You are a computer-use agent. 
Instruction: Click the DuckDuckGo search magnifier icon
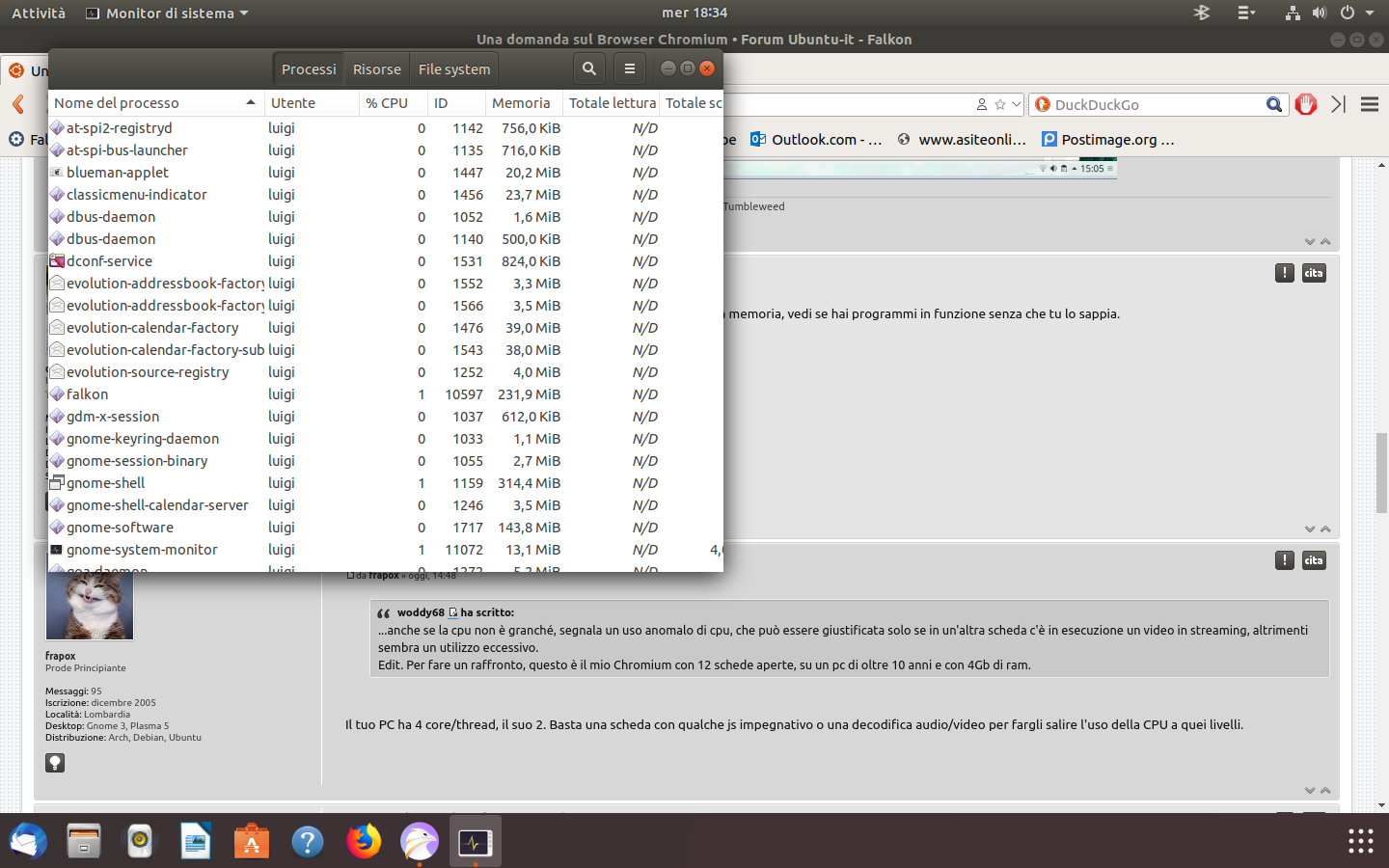coord(1274,104)
